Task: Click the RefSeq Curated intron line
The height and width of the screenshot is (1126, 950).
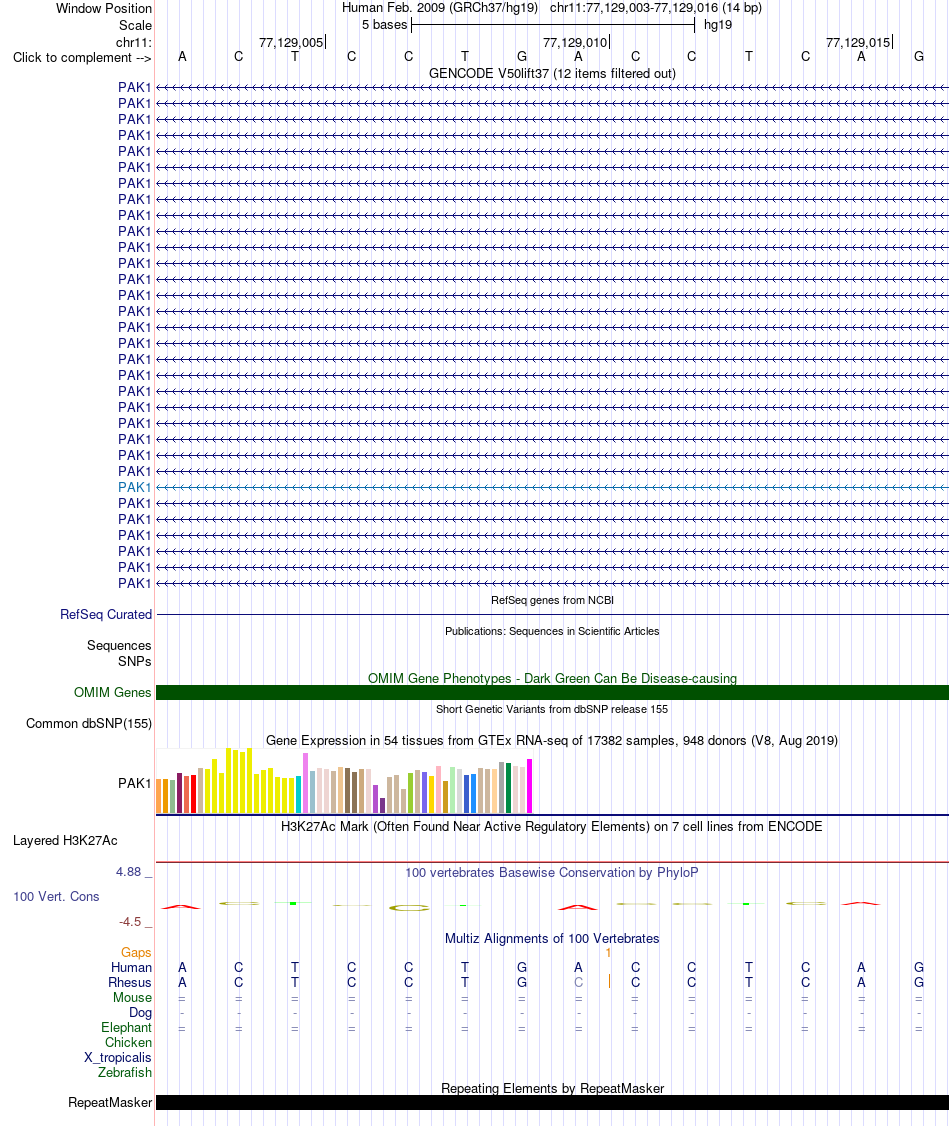Action: (552, 615)
